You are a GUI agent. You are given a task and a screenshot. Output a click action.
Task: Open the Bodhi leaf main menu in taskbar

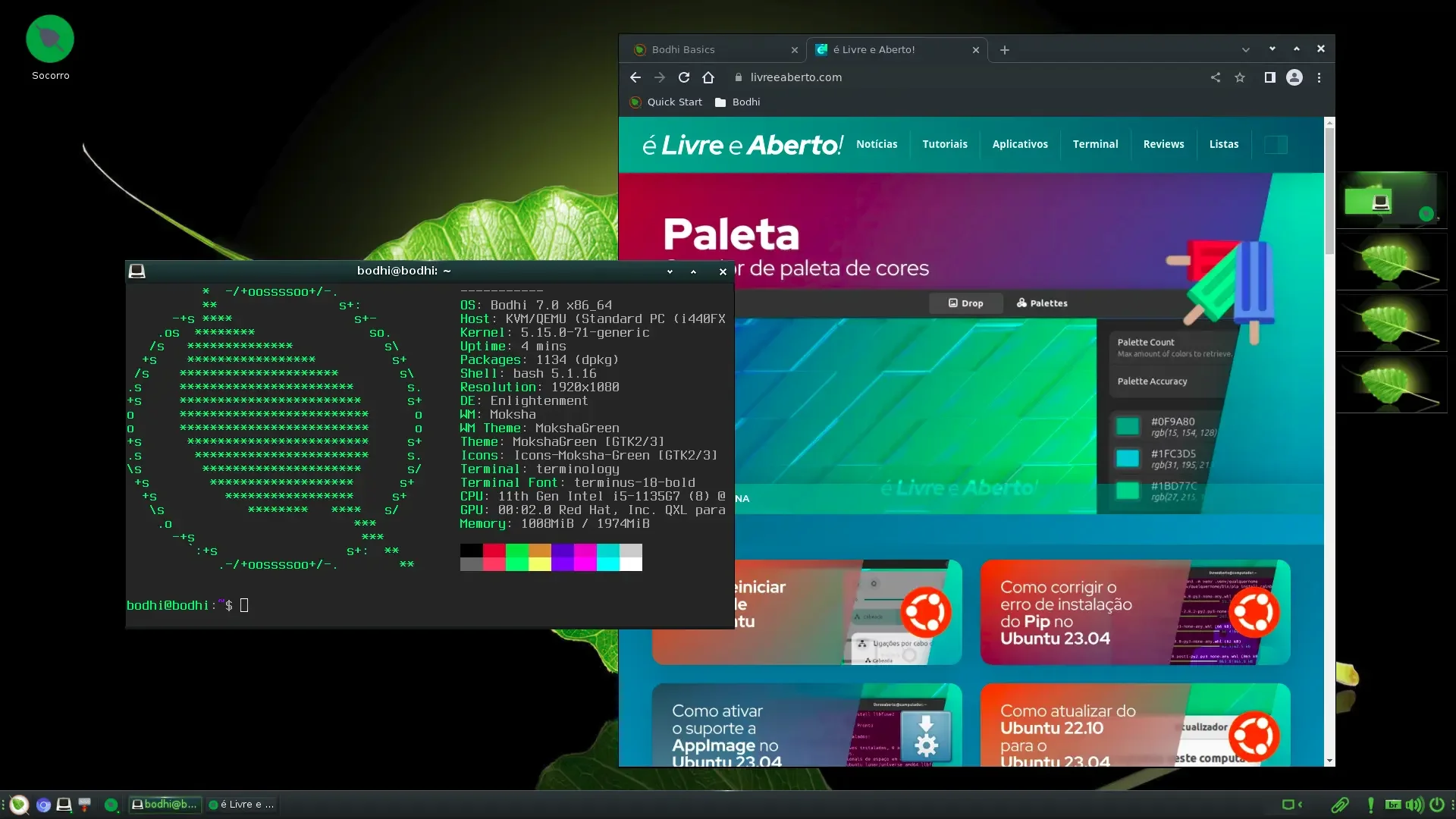(19, 805)
